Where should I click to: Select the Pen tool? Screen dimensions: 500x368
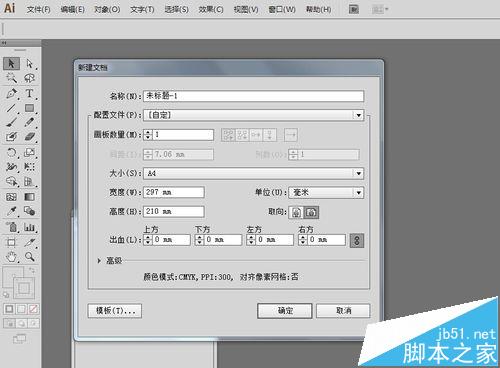[x=11, y=93]
